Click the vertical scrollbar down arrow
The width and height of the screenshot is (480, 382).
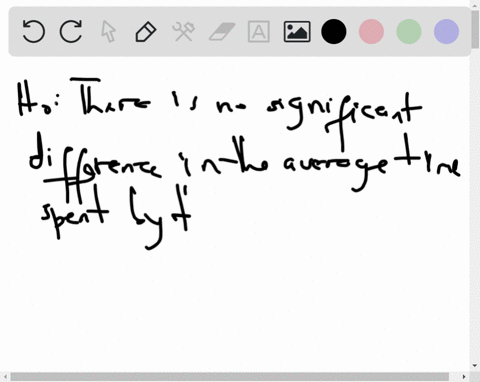coord(475,366)
